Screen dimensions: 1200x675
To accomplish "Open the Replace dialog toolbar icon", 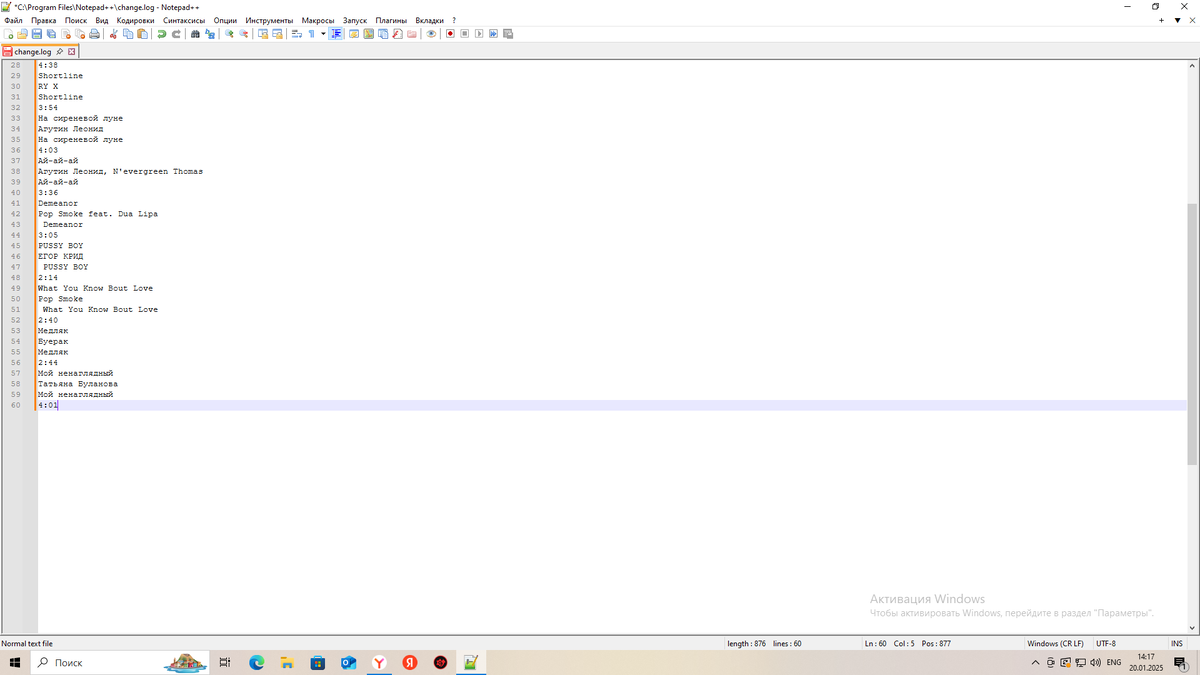I will (210, 34).
